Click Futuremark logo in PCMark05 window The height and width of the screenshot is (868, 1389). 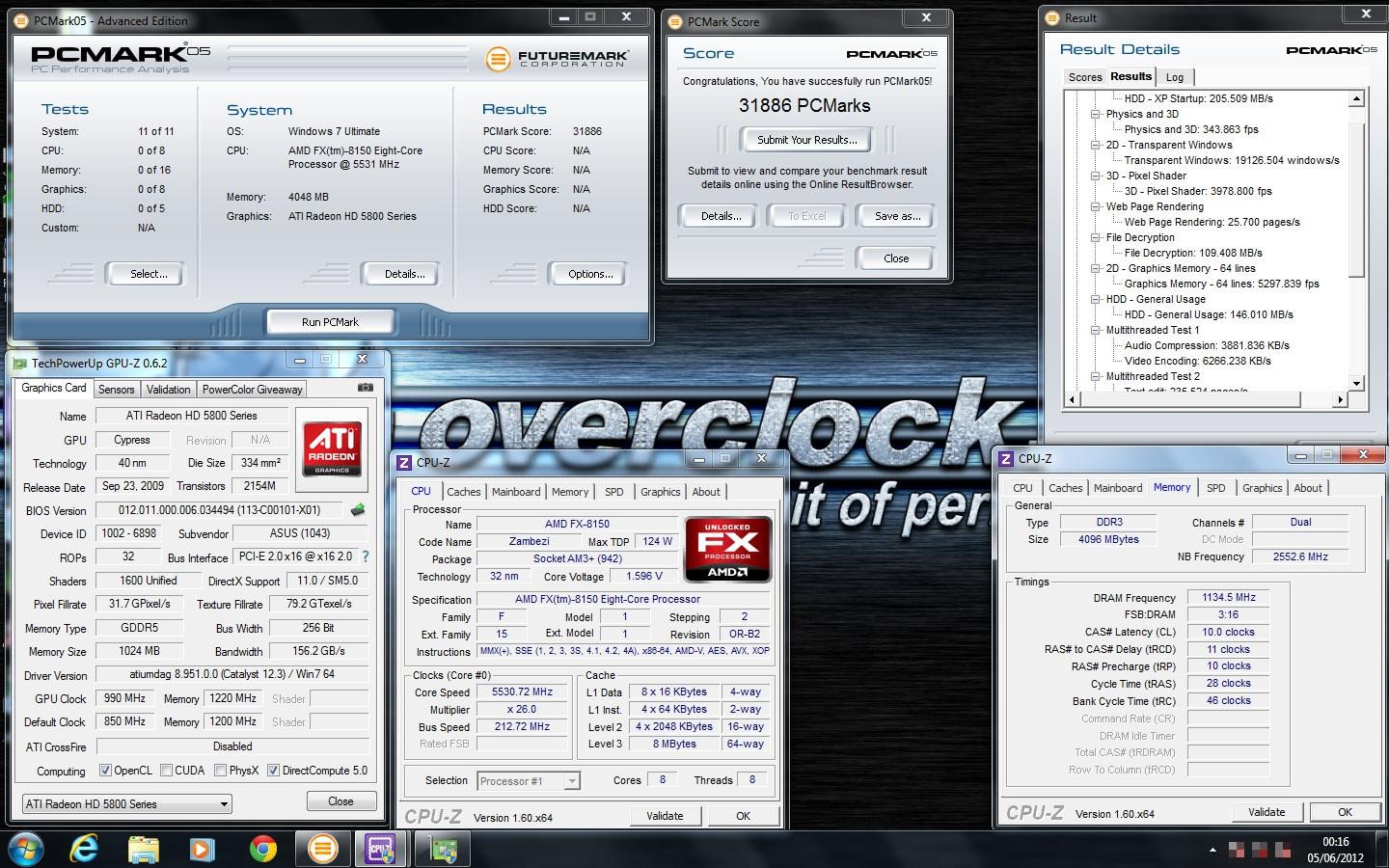[558, 60]
